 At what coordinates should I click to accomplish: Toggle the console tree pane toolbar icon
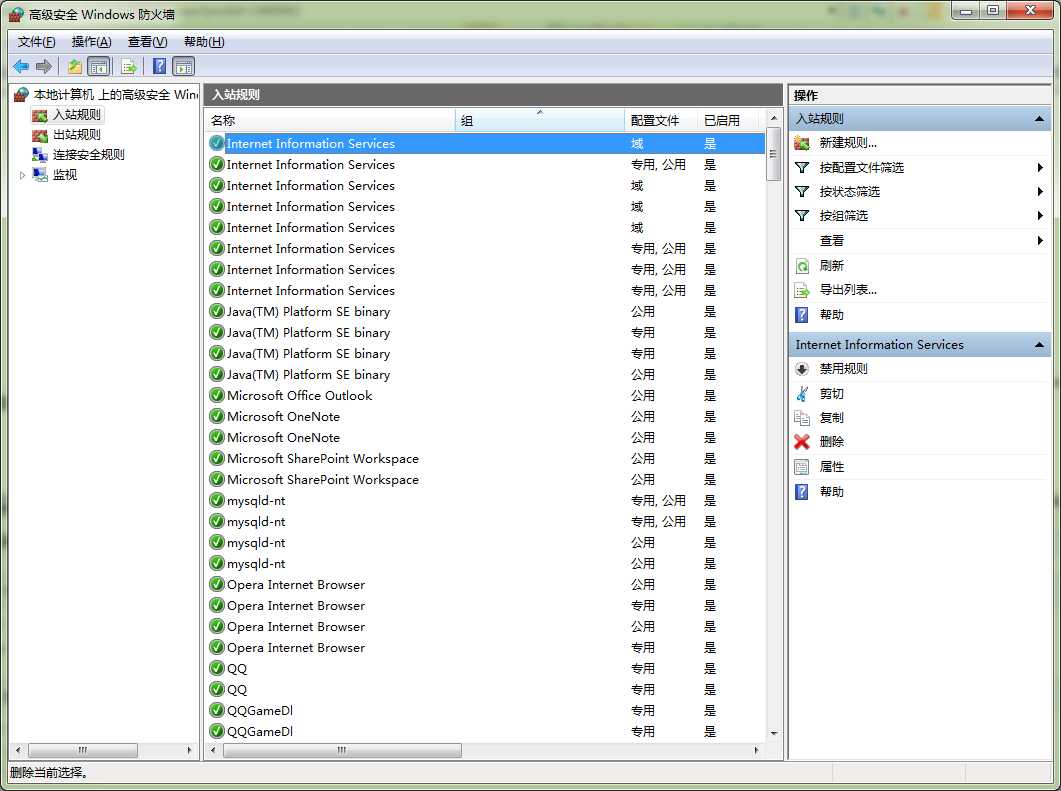[x=99, y=66]
